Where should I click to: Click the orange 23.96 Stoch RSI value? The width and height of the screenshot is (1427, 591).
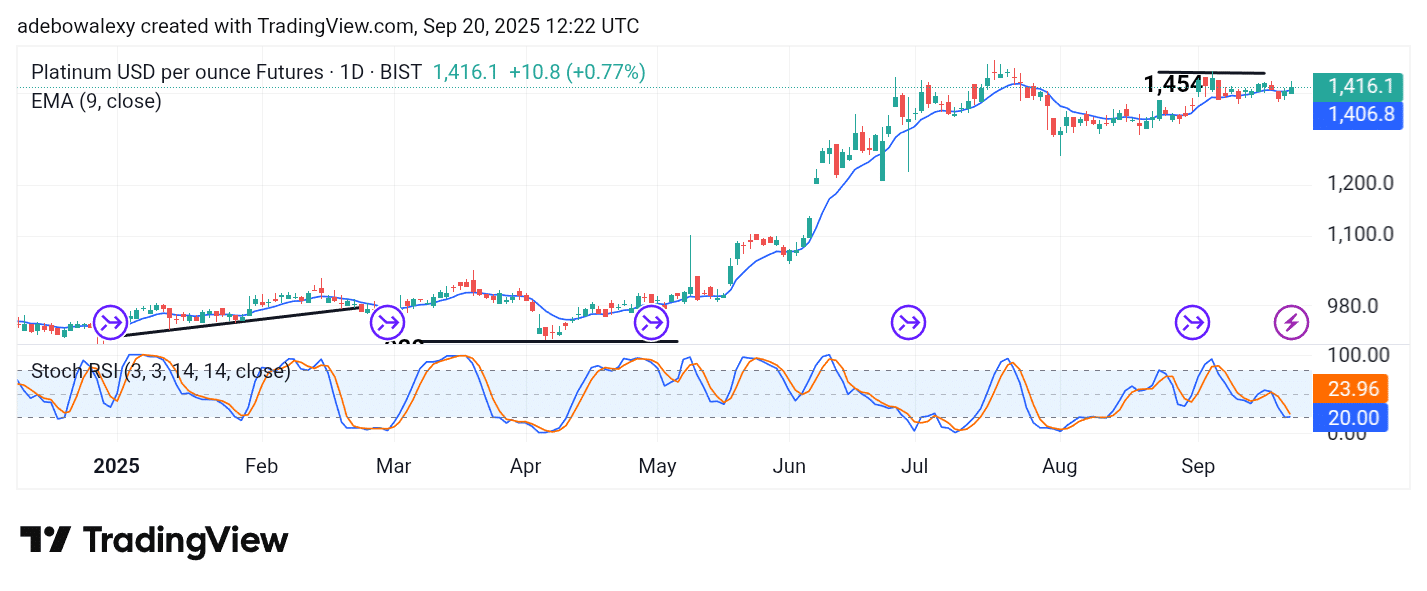click(x=1351, y=391)
